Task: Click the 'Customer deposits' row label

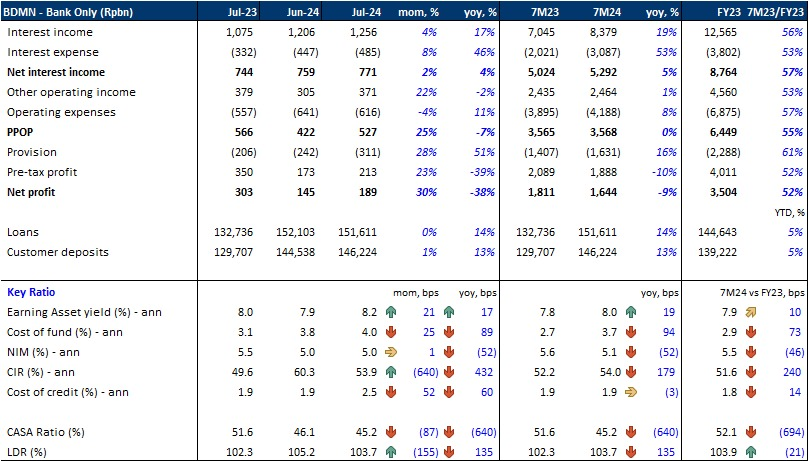Action: [x=58, y=252]
